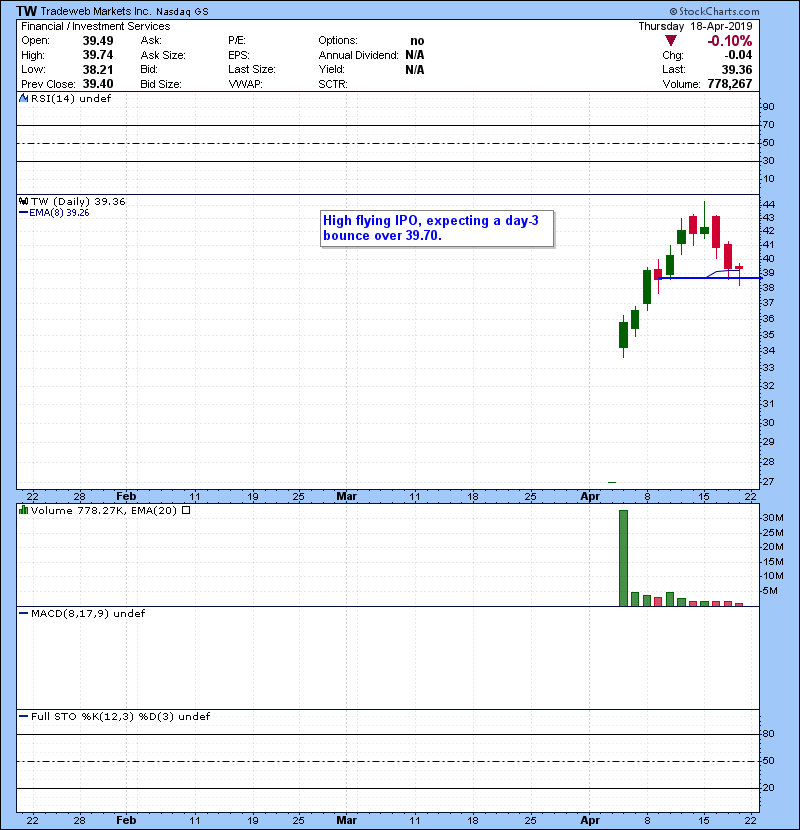Image resolution: width=800 pixels, height=830 pixels.
Task: Click the 'High flying IPO' annotation box
Action: pos(437,228)
